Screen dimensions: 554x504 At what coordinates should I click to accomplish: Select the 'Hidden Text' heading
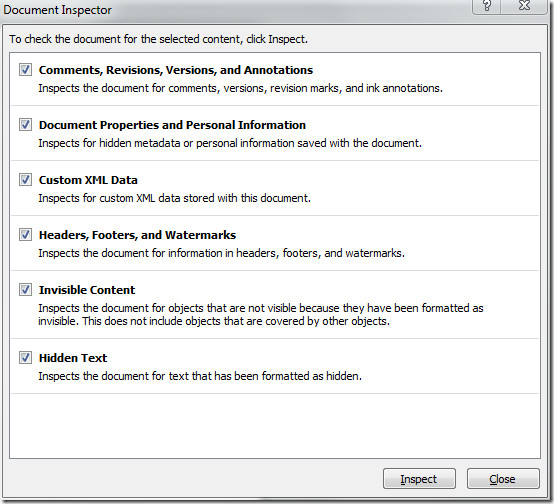pos(73,358)
